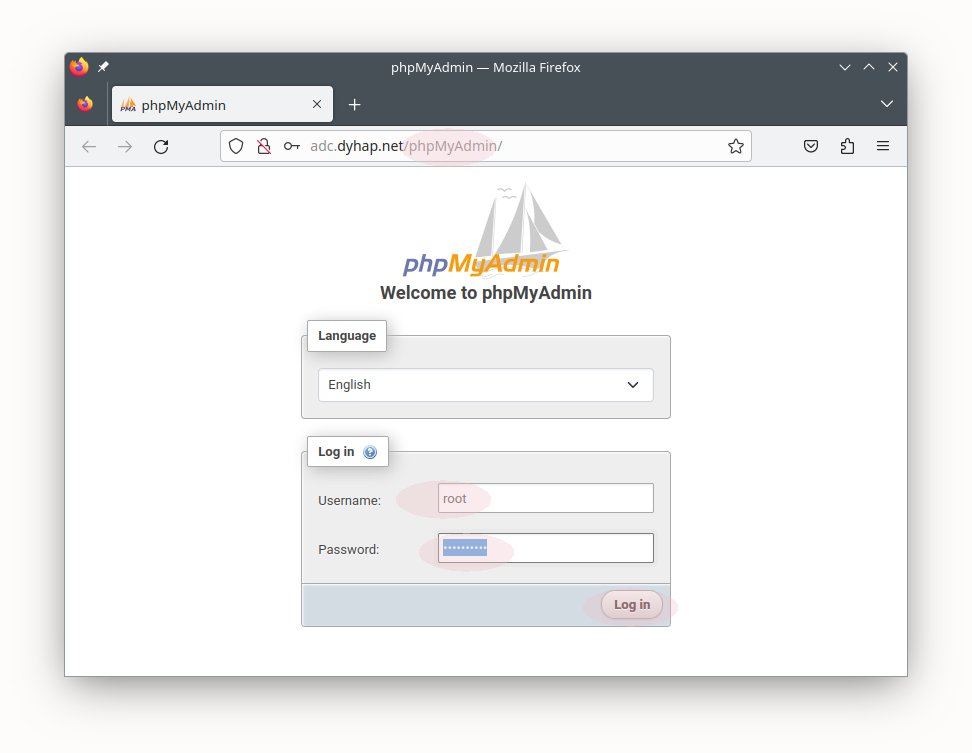Click the Log in button
This screenshot has width=972, height=753.
pyautogui.click(x=632, y=605)
